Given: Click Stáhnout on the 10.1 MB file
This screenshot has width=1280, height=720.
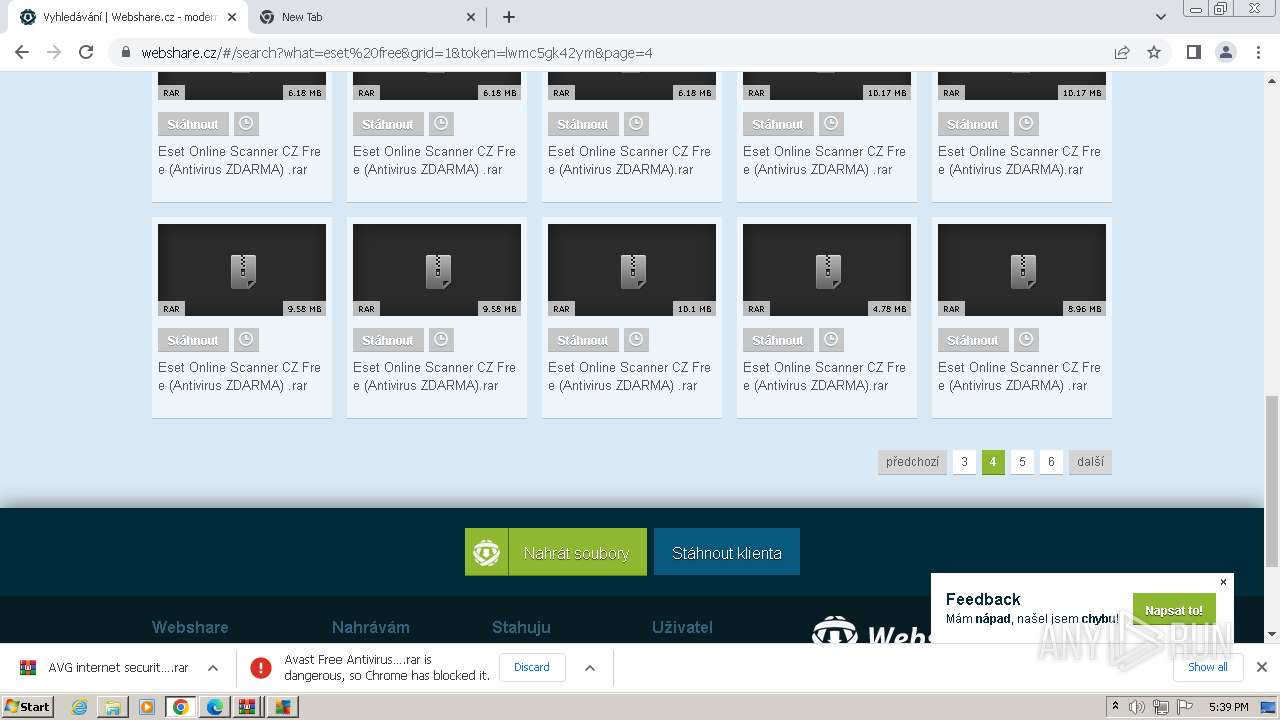Looking at the screenshot, I should pyautogui.click(x=583, y=340).
